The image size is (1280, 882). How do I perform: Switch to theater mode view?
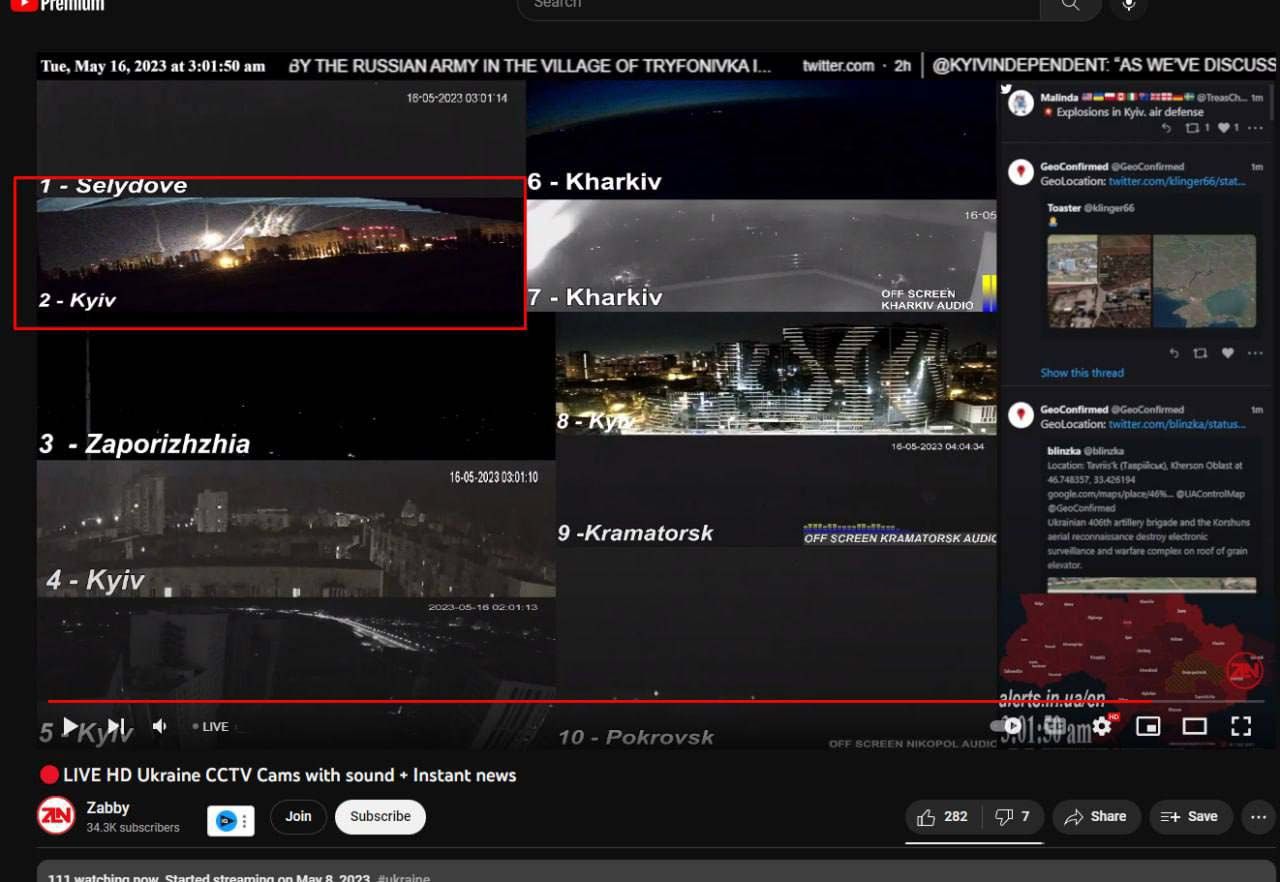coord(1194,726)
